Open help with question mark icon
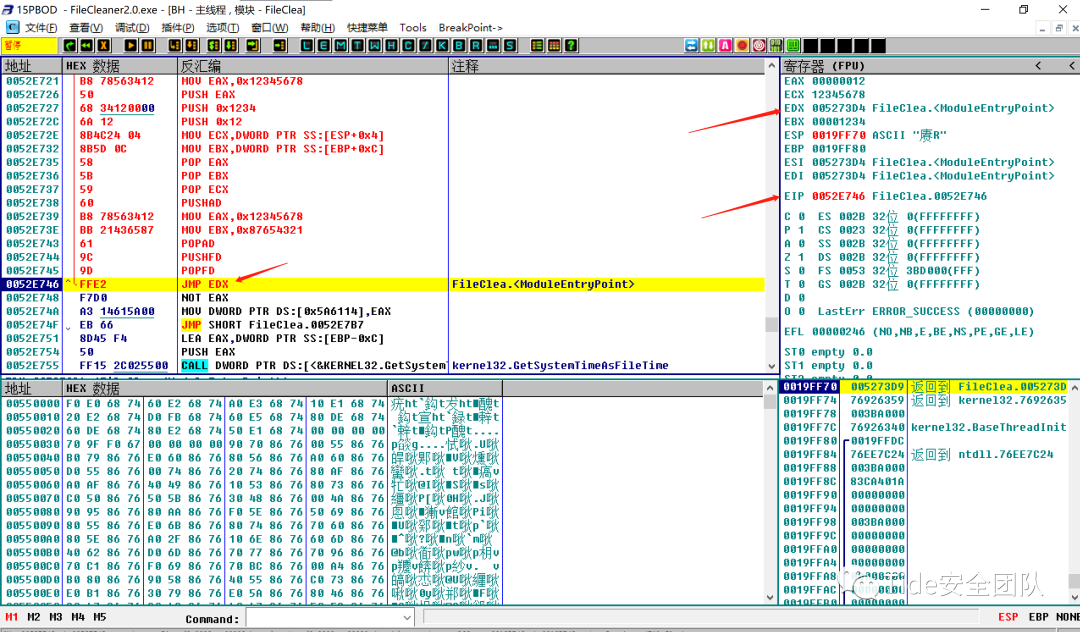The width and height of the screenshot is (1080, 632). click(x=570, y=45)
